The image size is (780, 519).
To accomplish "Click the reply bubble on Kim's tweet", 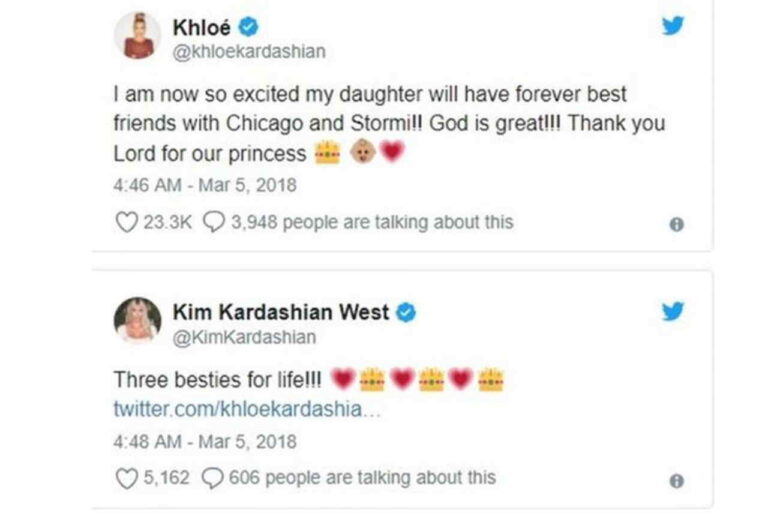I will click(x=214, y=478).
